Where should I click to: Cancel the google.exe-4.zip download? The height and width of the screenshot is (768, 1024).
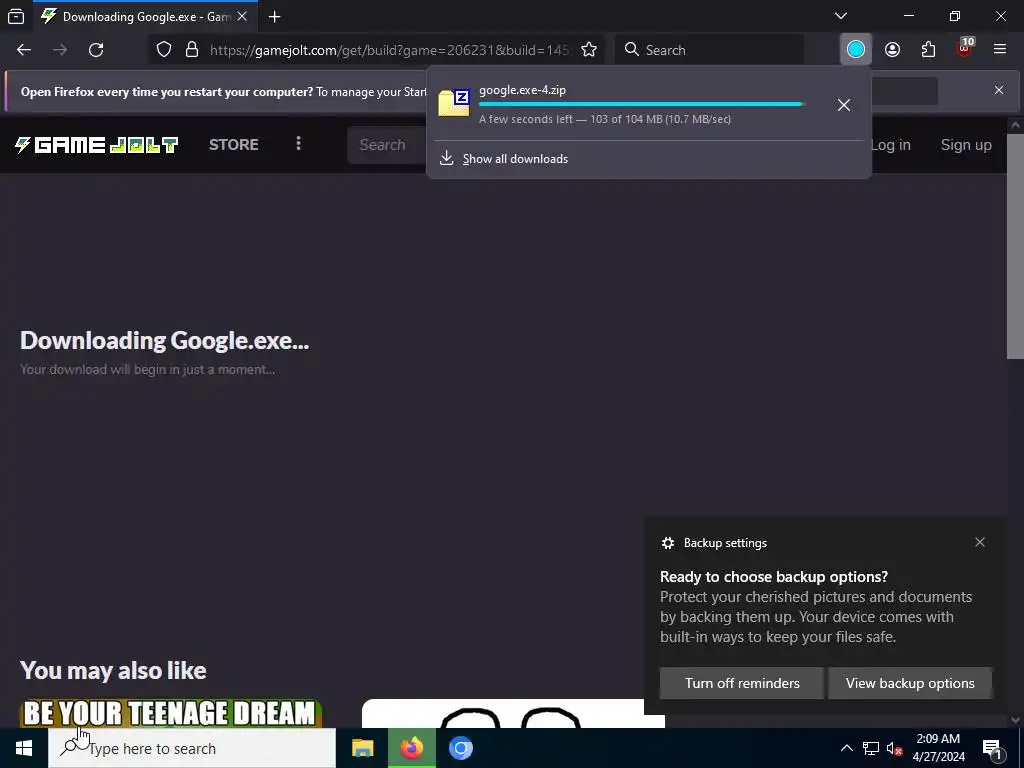pyautogui.click(x=844, y=105)
